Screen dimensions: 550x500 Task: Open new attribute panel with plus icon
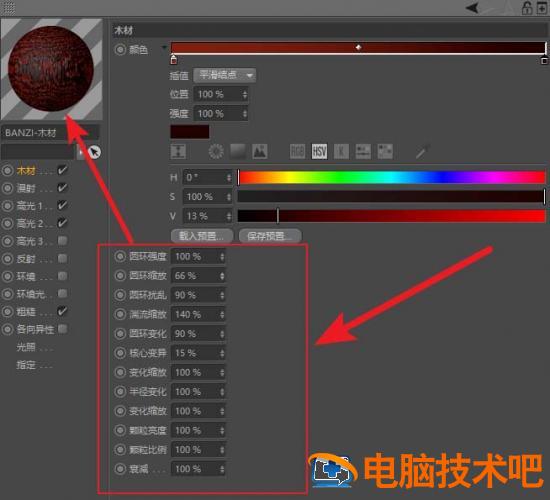pyautogui.click(x=542, y=8)
